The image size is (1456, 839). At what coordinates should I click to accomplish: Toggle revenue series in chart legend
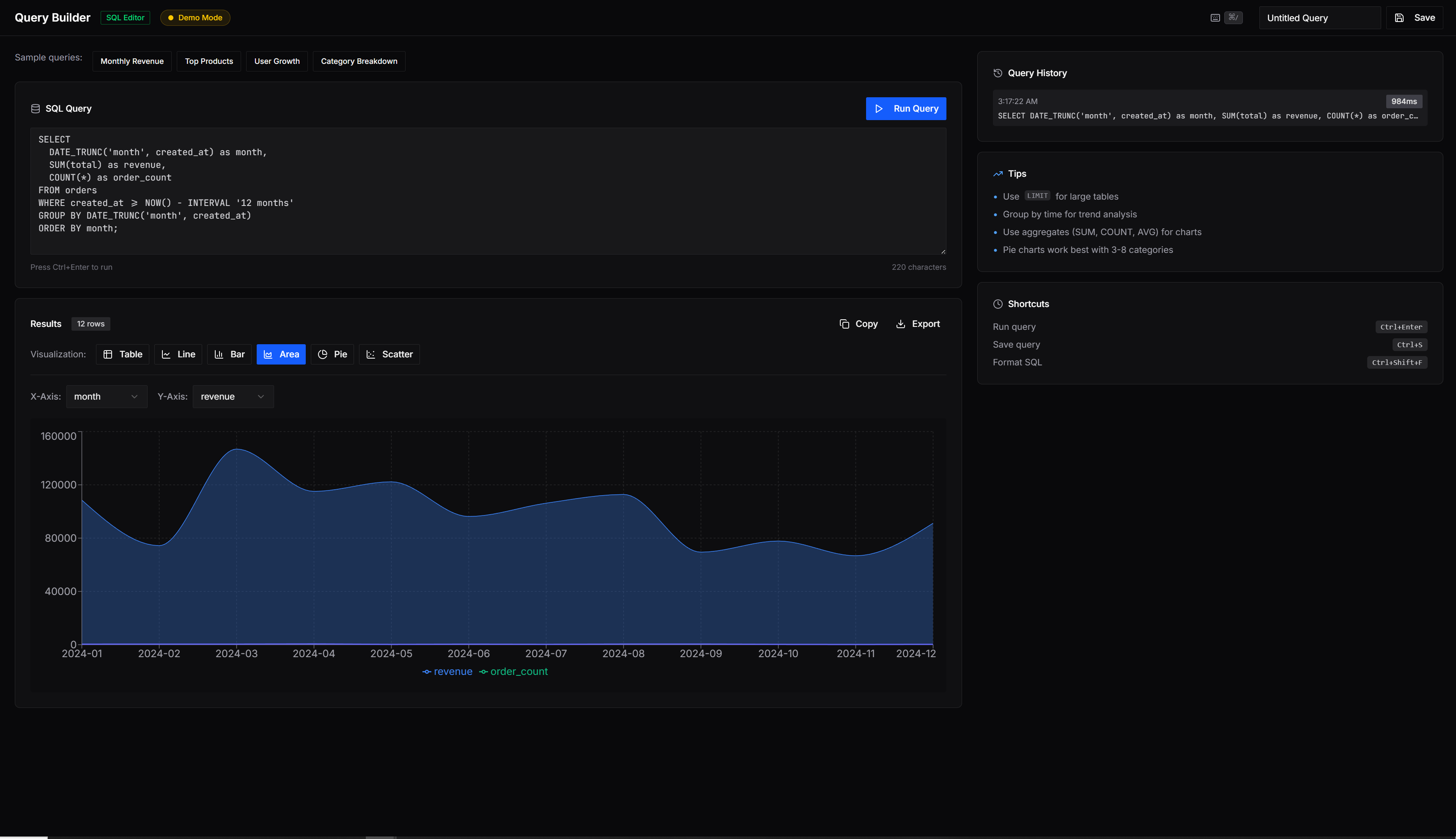tap(447, 671)
